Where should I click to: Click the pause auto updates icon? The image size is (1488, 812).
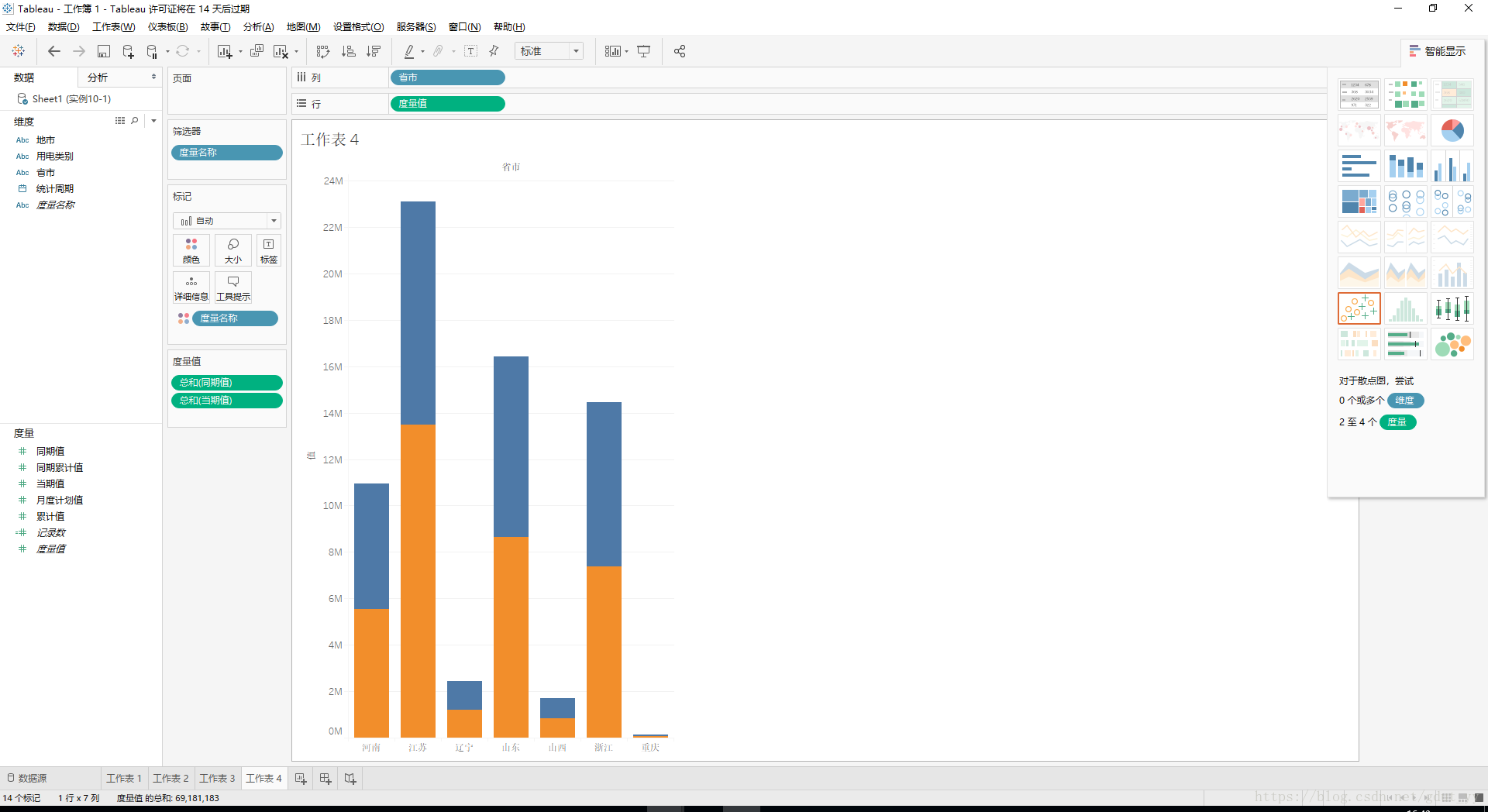[152, 51]
